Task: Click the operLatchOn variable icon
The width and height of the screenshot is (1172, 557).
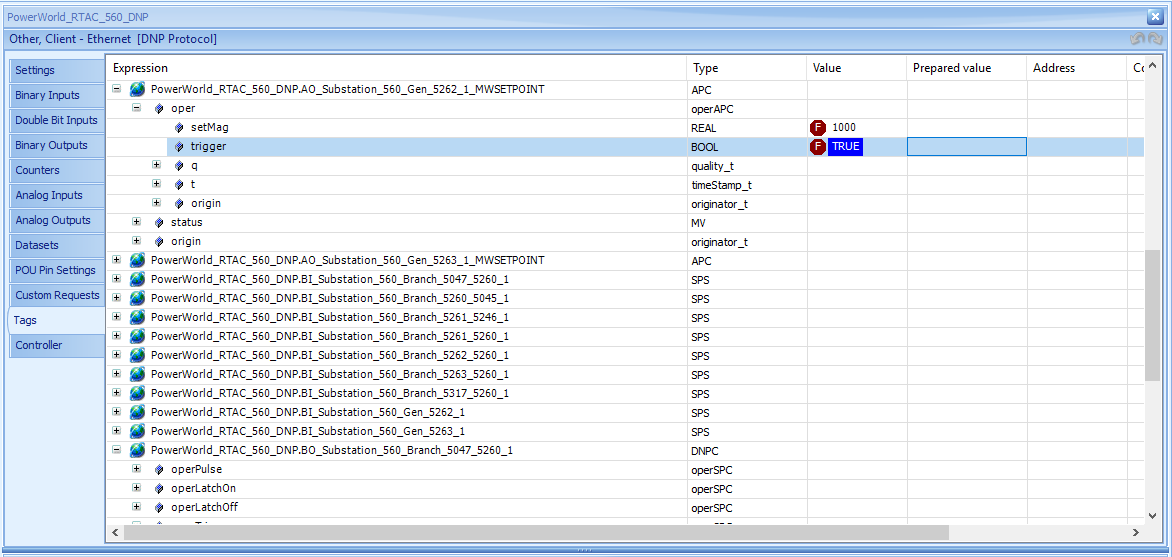Action: pos(159,488)
